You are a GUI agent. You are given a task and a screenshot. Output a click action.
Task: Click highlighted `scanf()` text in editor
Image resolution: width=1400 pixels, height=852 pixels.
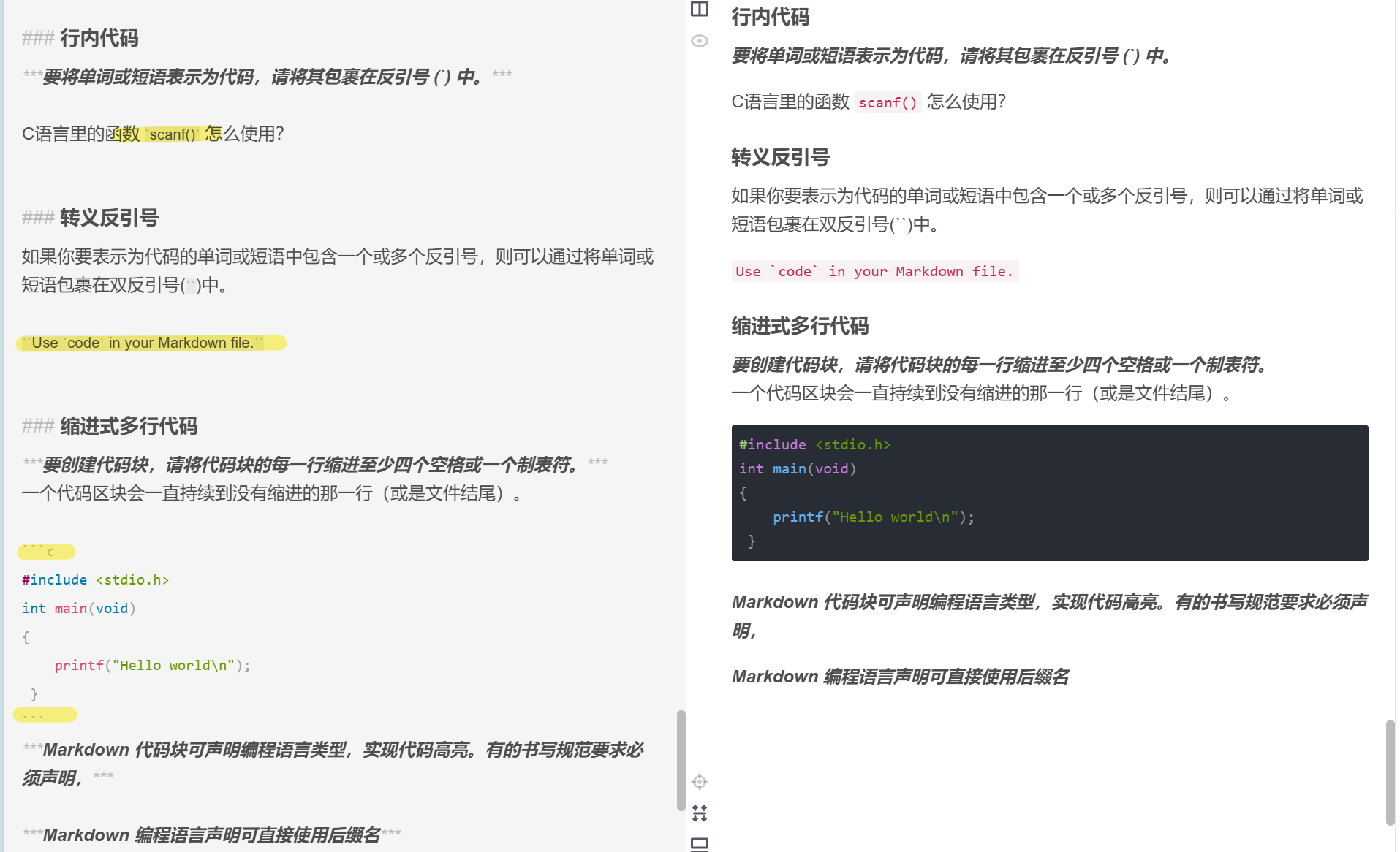(x=173, y=134)
